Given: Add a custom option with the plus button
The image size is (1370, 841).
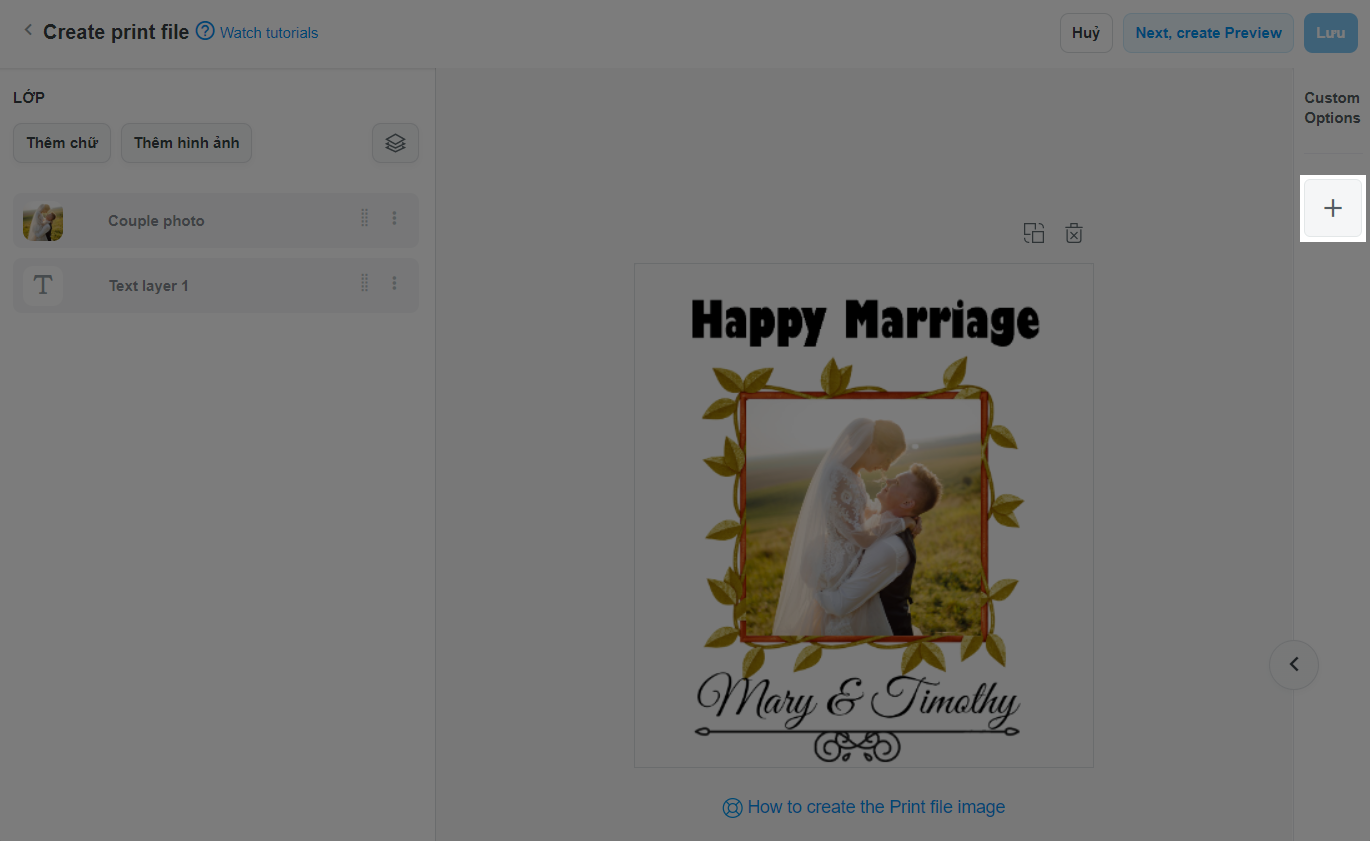Looking at the screenshot, I should click(1333, 208).
